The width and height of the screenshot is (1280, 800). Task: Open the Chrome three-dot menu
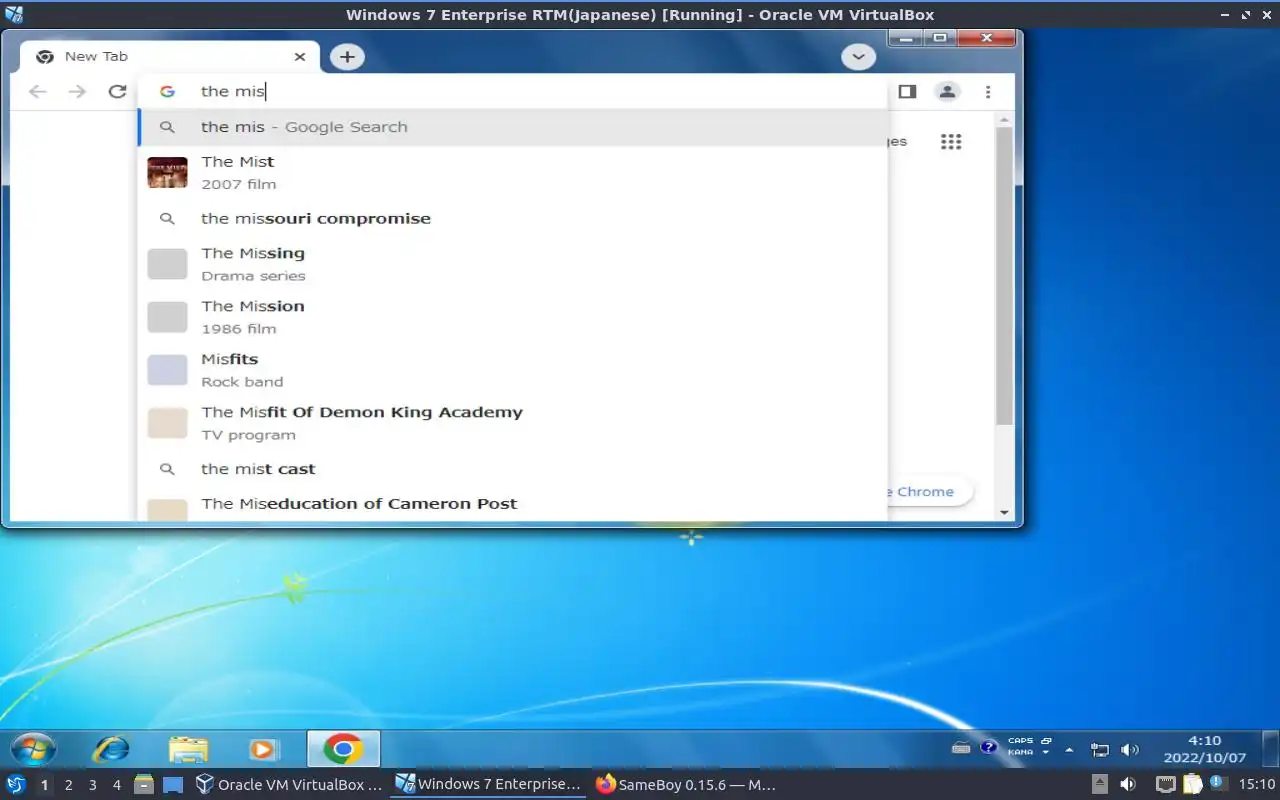point(988,91)
